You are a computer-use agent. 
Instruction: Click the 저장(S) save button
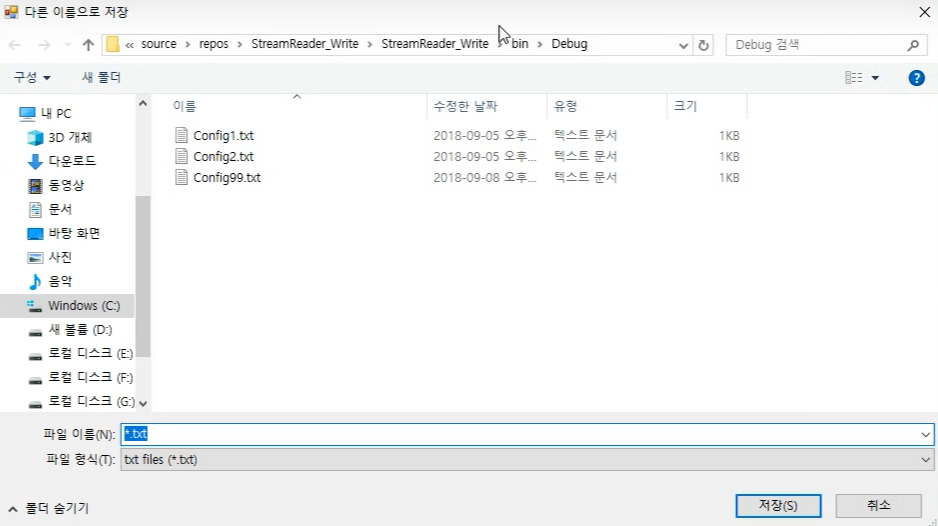pos(778,505)
